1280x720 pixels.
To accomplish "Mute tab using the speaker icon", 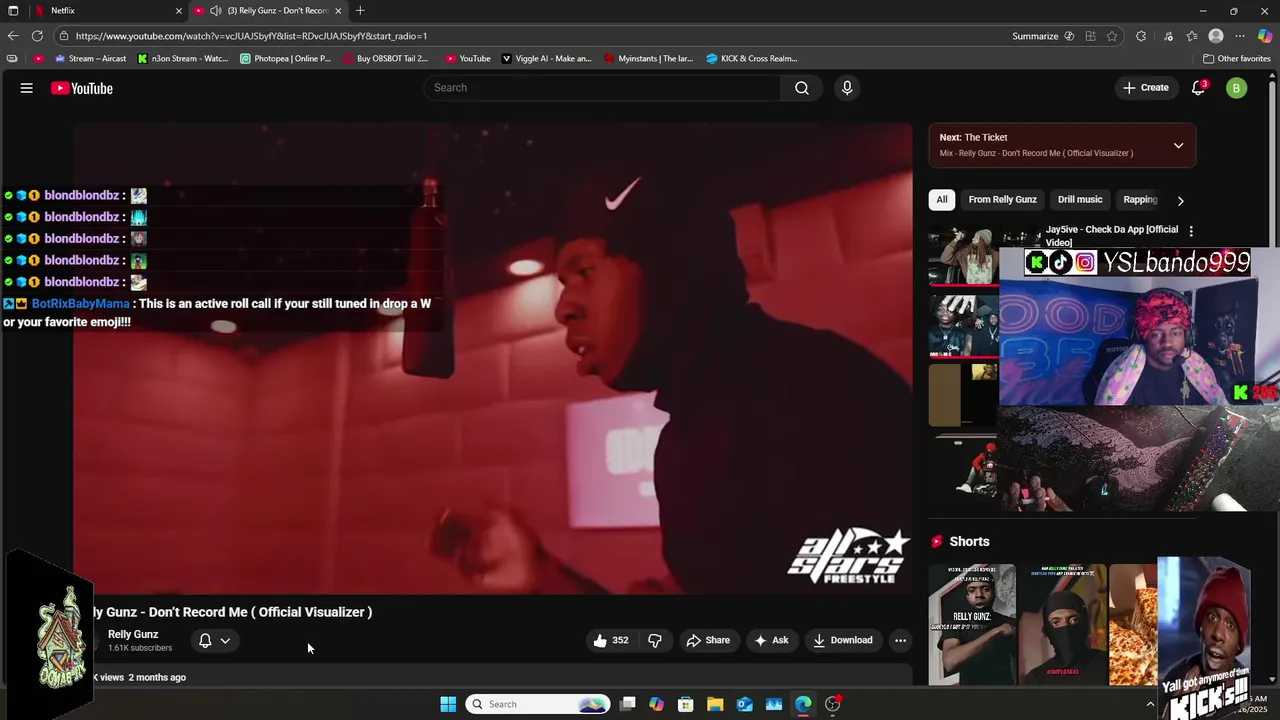I will [x=215, y=10].
